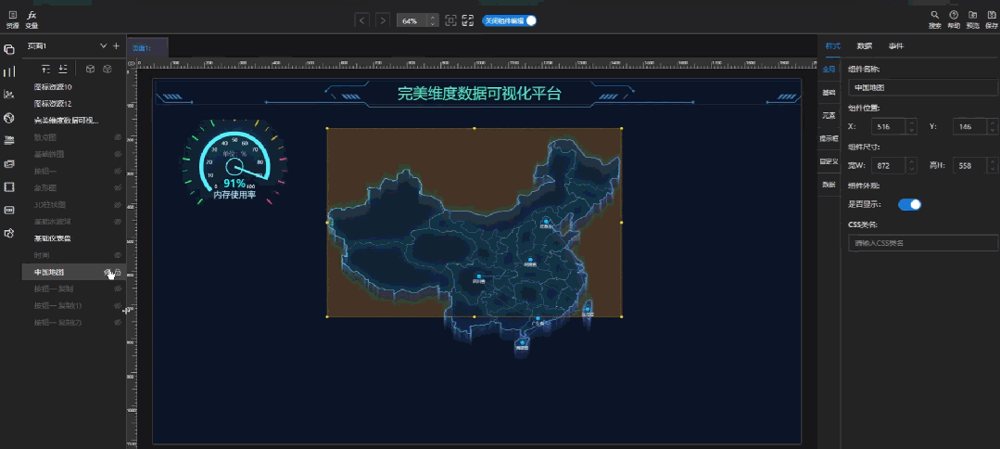Increase the 宽W width value
Viewport: 1000px width, 449px height.
(x=911, y=161)
